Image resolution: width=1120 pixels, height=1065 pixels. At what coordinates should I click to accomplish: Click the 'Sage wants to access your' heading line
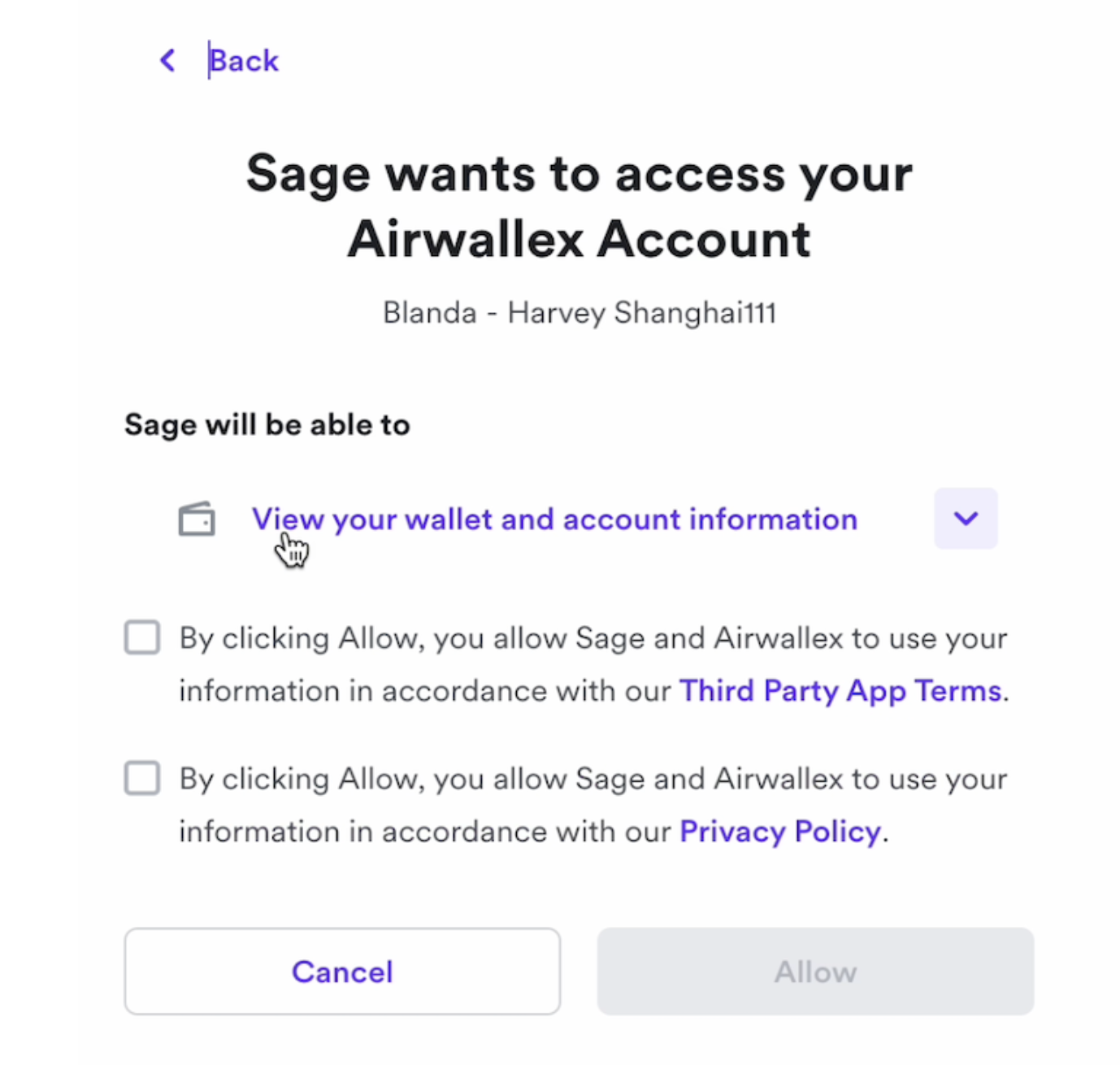point(579,174)
